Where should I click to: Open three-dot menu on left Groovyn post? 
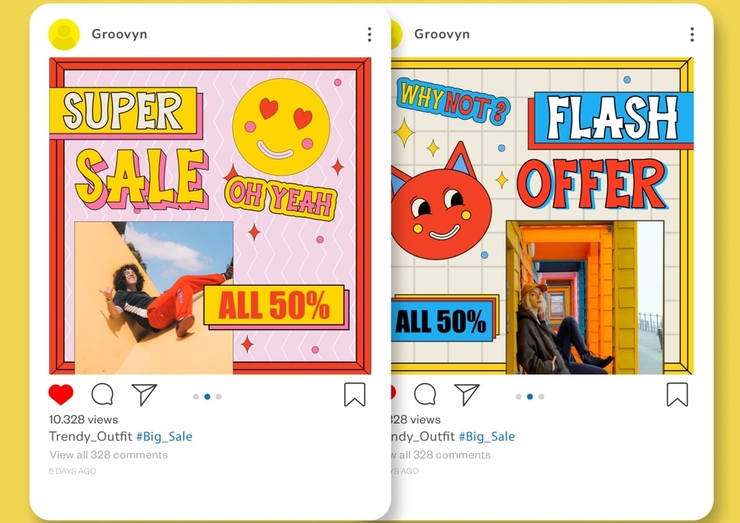[x=370, y=34]
